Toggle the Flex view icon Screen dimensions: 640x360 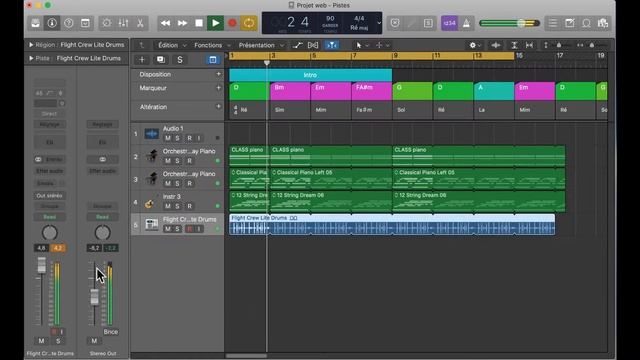[313, 45]
